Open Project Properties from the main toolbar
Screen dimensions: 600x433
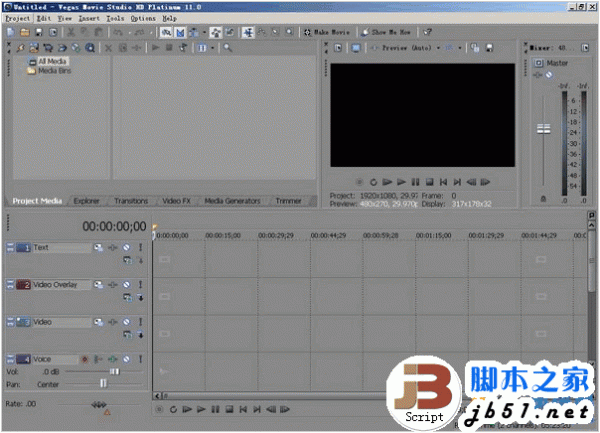53,33
